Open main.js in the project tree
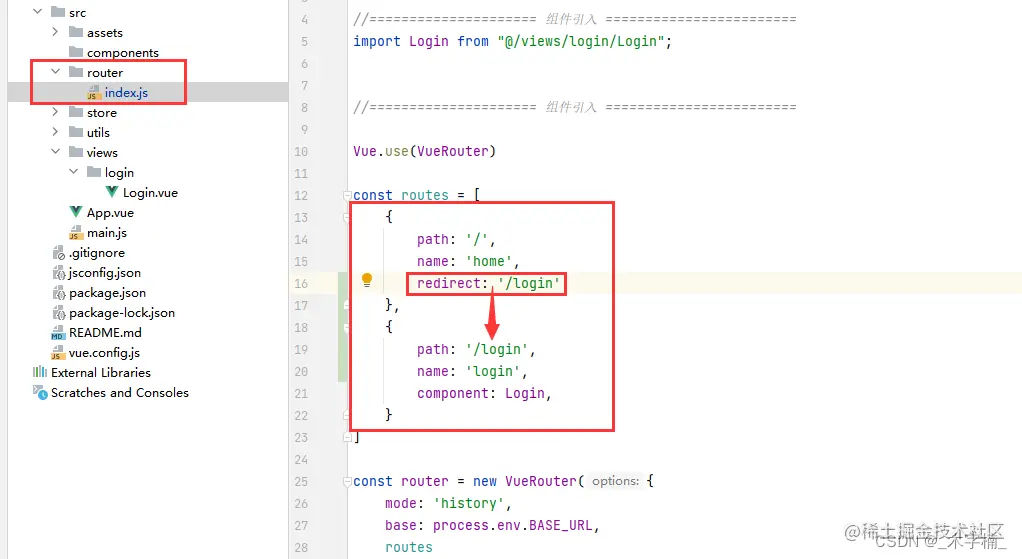This screenshot has height=559, width=1022. [x=107, y=233]
